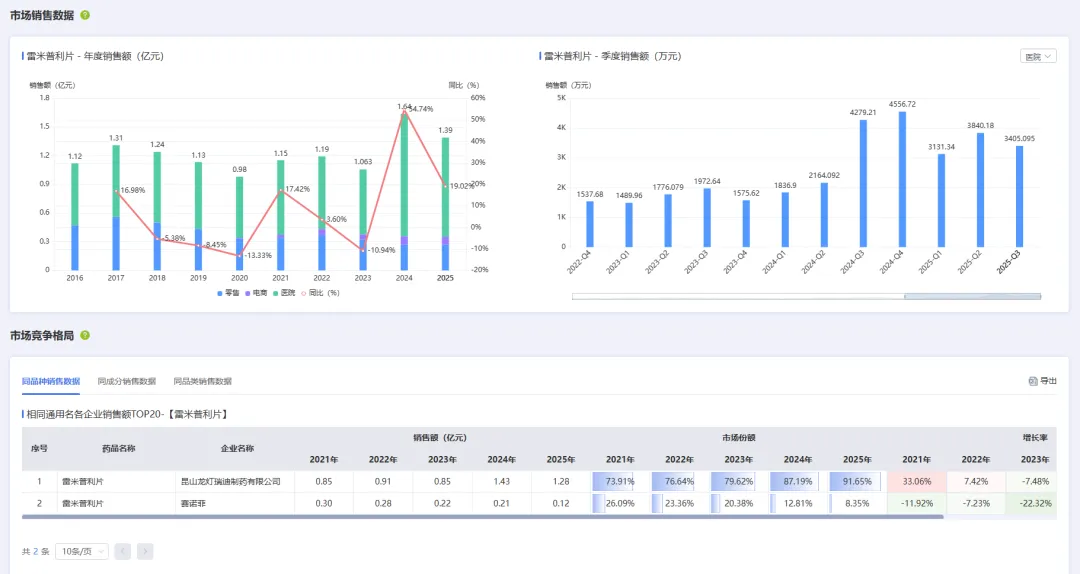Click 序号 column header

click(x=39, y=449)
